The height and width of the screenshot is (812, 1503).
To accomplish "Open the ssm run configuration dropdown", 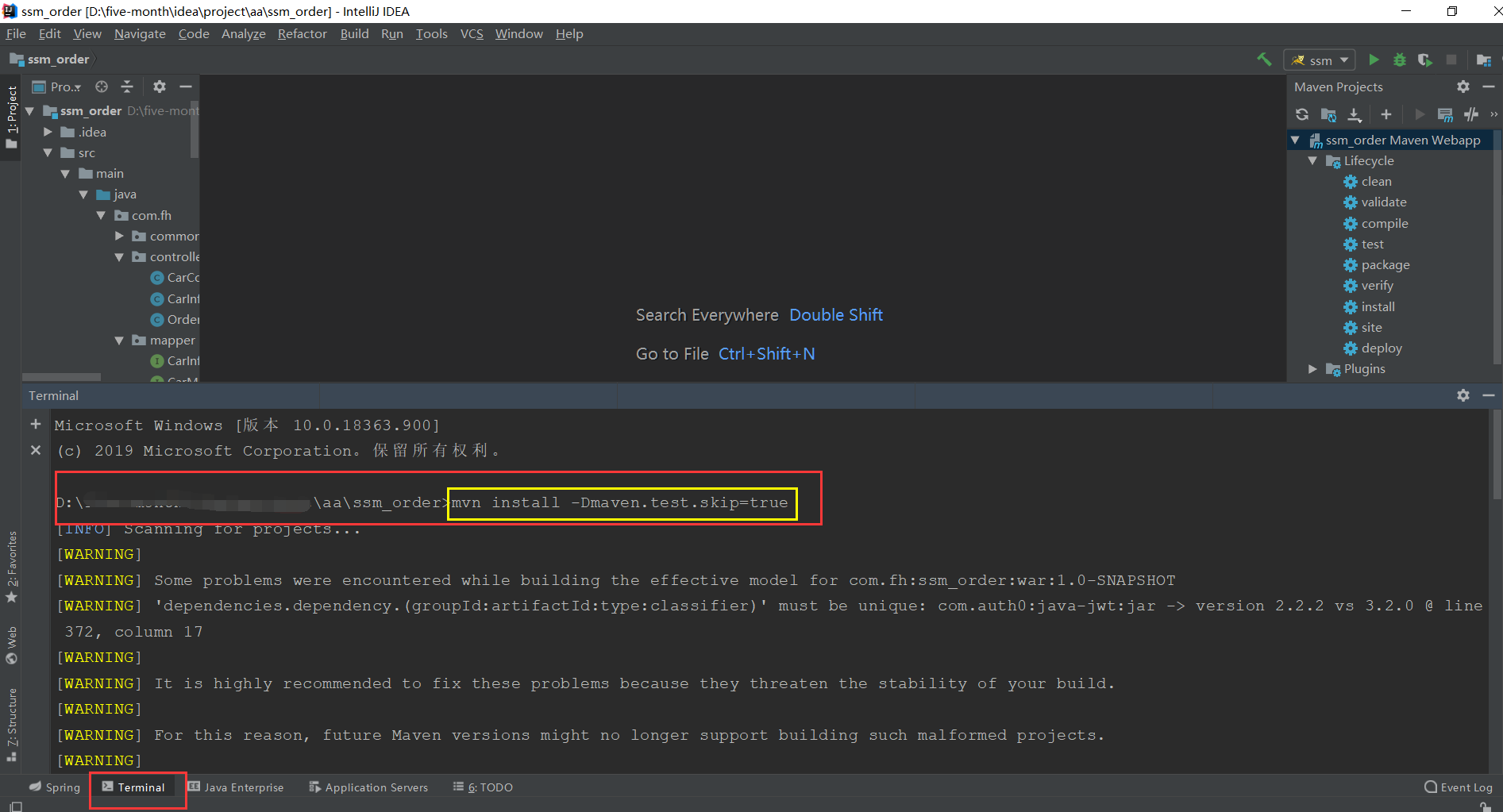I will (x=1343, y=60).
